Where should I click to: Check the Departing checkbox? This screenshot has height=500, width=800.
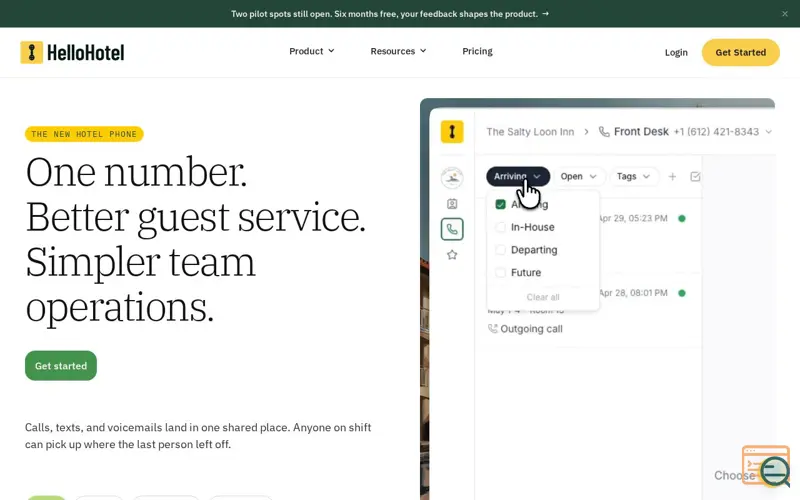click(501, 249)
